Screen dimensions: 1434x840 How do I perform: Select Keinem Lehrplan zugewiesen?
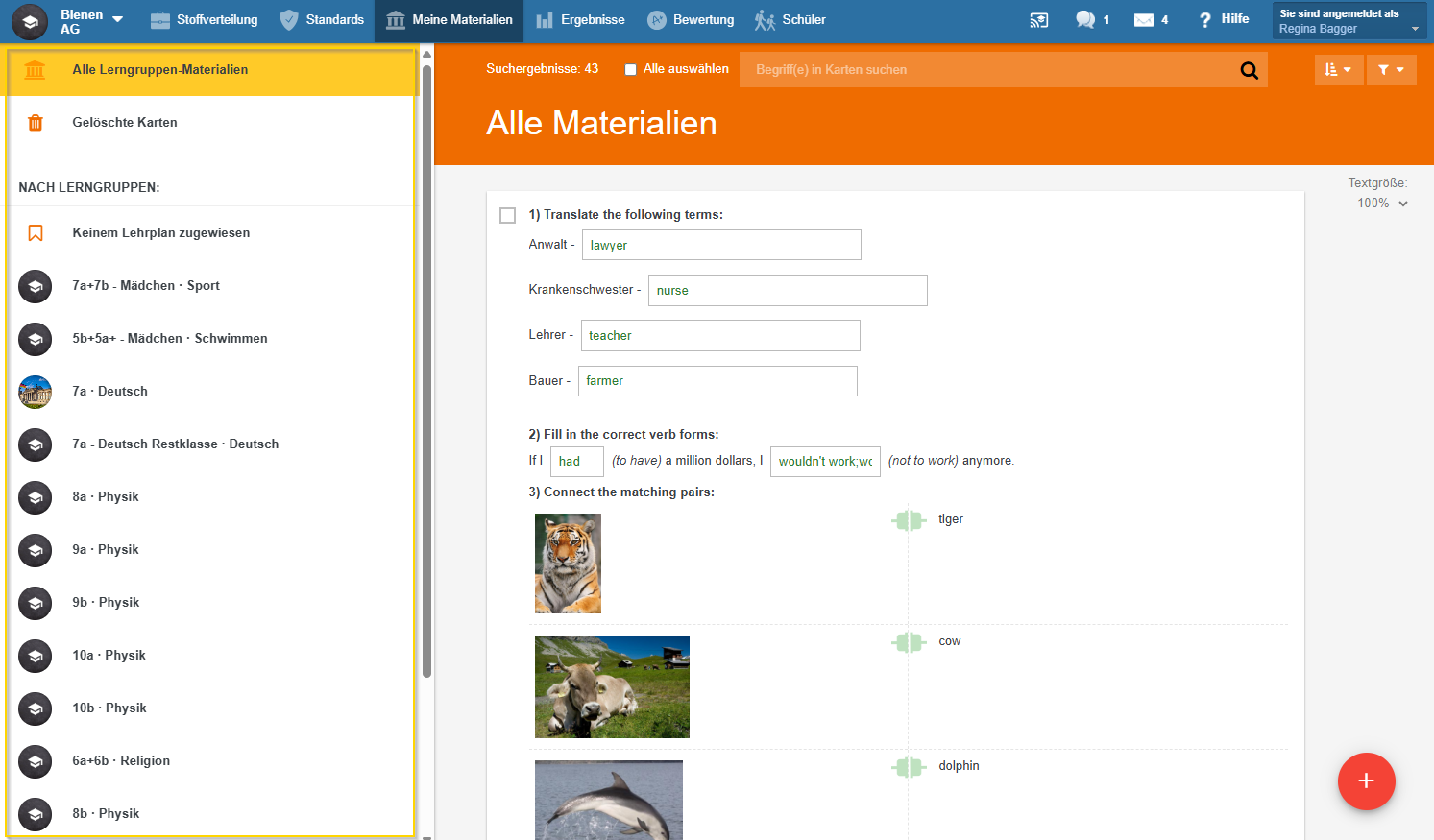[x=211, y=233]
